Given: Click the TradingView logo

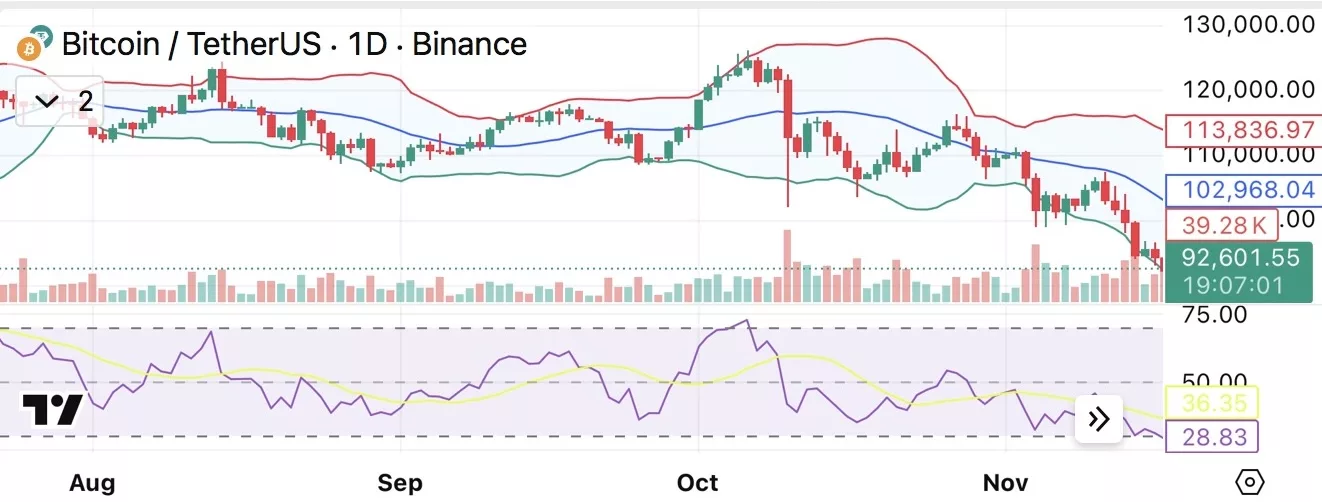Looking at the screenshot, I should tap(51, 411).
